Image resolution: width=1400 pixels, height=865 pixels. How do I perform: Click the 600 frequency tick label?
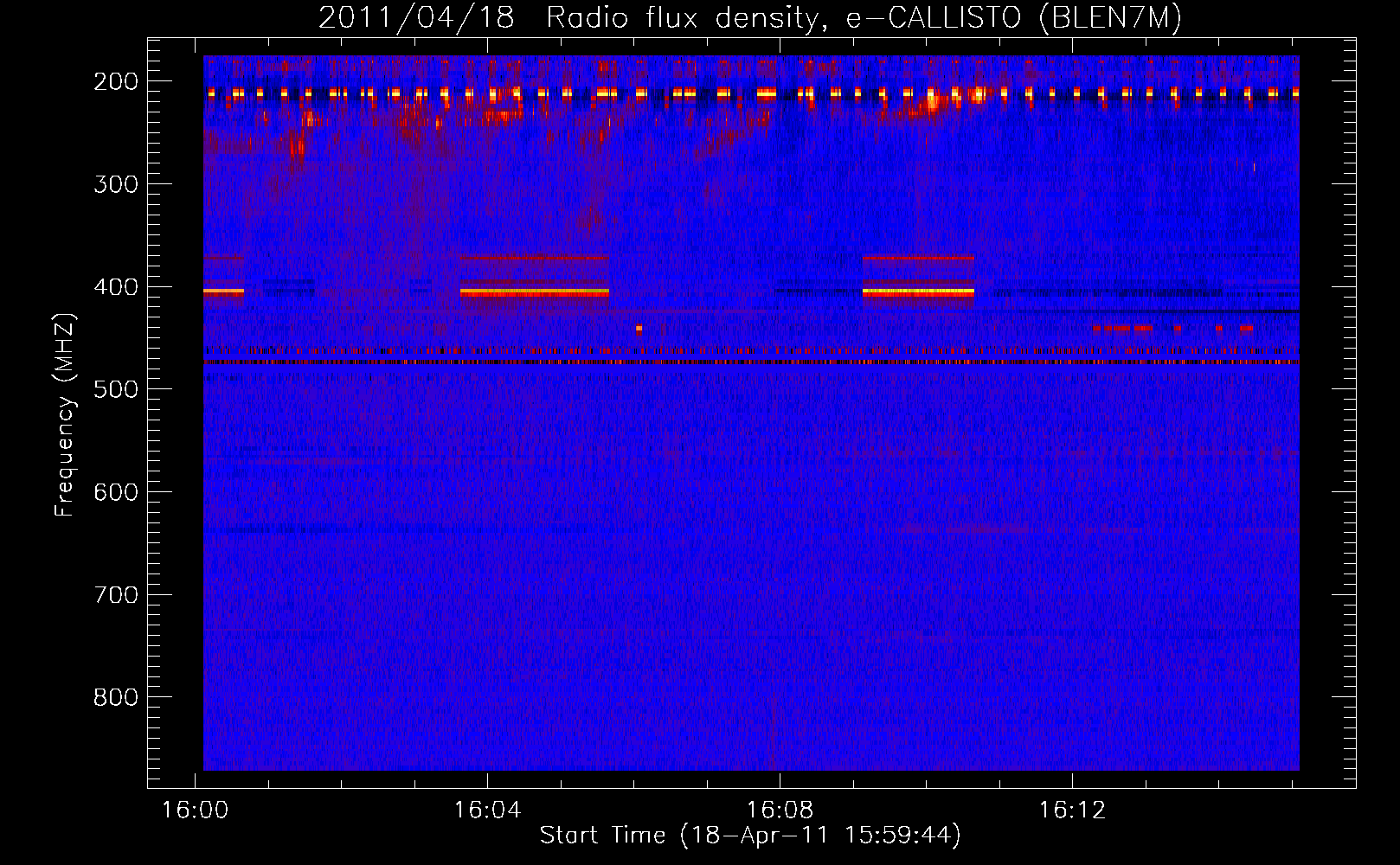coord(116,492)
